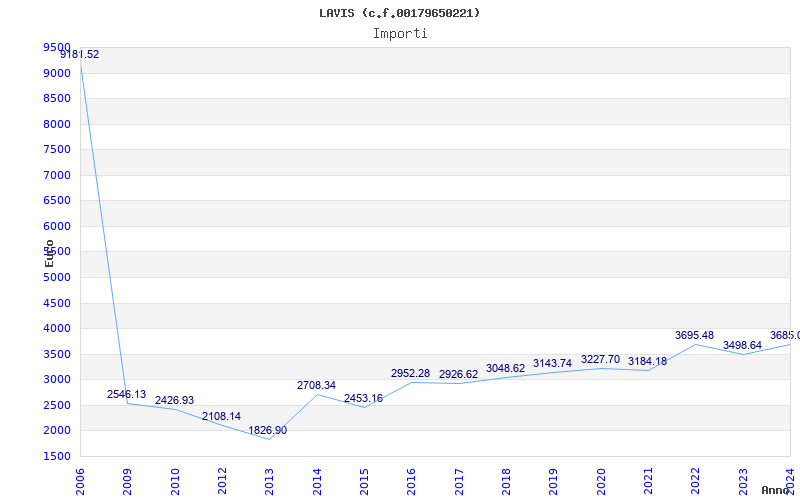Viewport: 800px width, 500px height.
Task: Click the data label 2108.14
Action: point(221,416)
